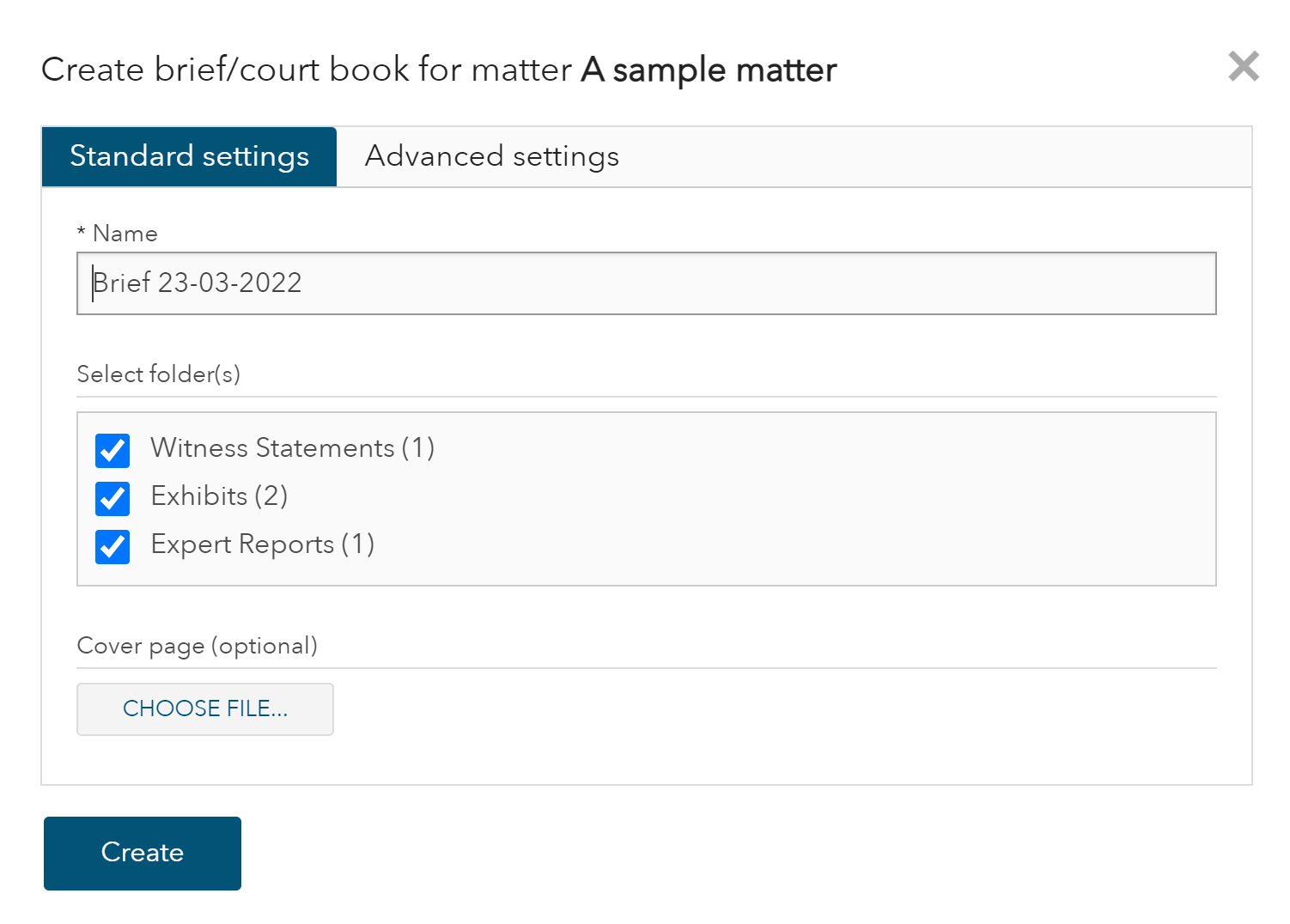The height and width of the screenshot is (924, 1290).
Task: Click the Witness Statements (1) folder label
Action: tap(292, 448)
